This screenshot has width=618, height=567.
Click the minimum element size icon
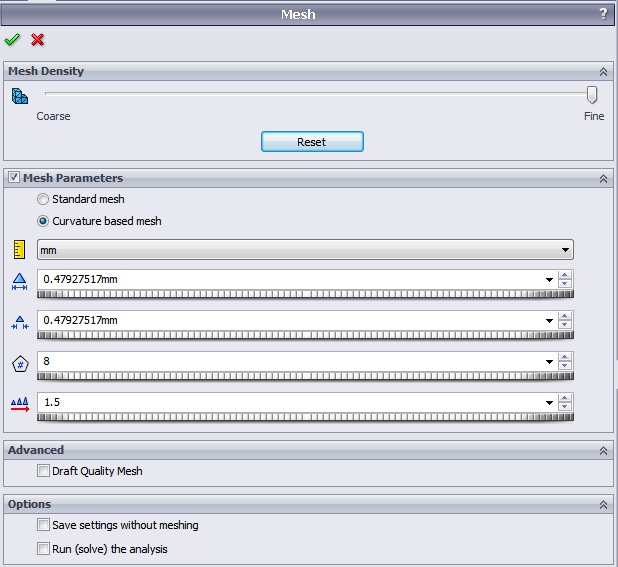click(x=20, y=323)
